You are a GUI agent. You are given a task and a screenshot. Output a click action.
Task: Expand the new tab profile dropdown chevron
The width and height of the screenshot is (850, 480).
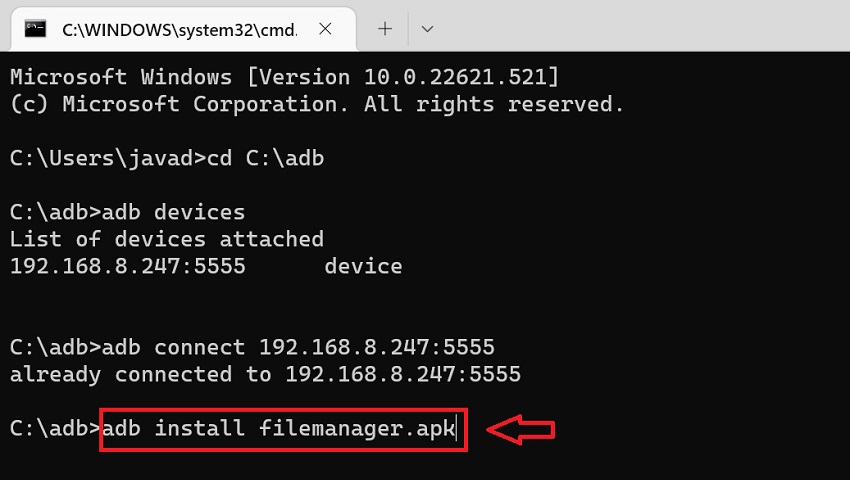pos(427,29)
